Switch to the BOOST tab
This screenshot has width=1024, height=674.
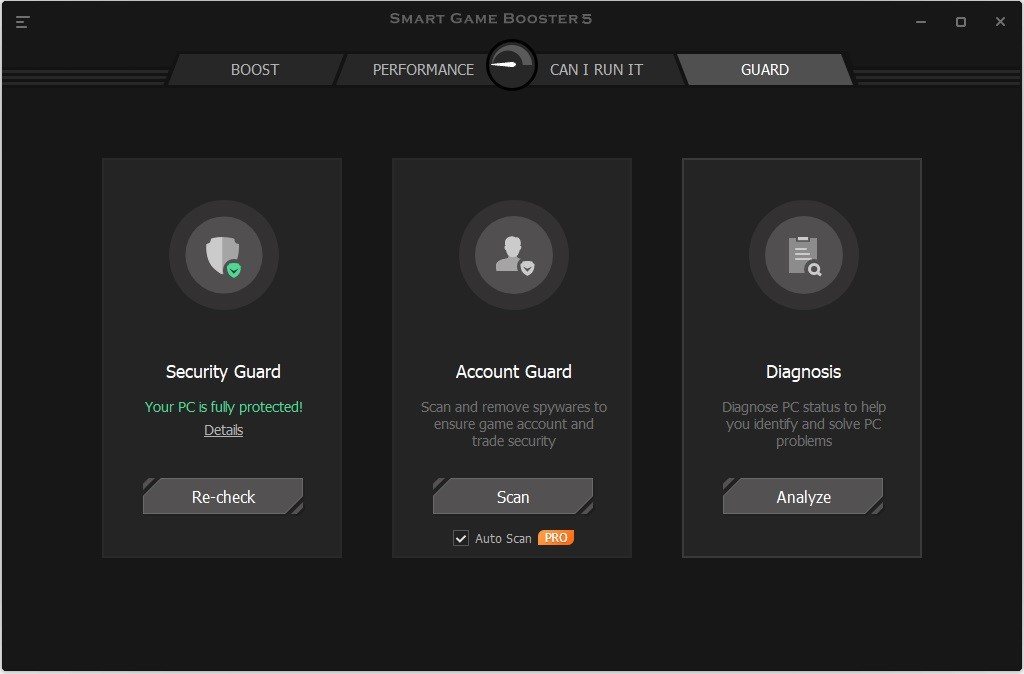254,68
